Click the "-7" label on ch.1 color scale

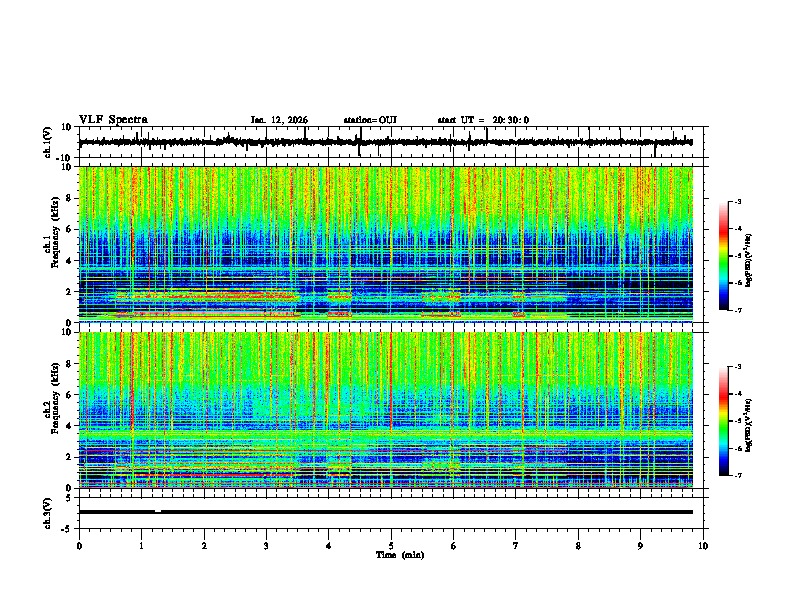pos(737,310)
